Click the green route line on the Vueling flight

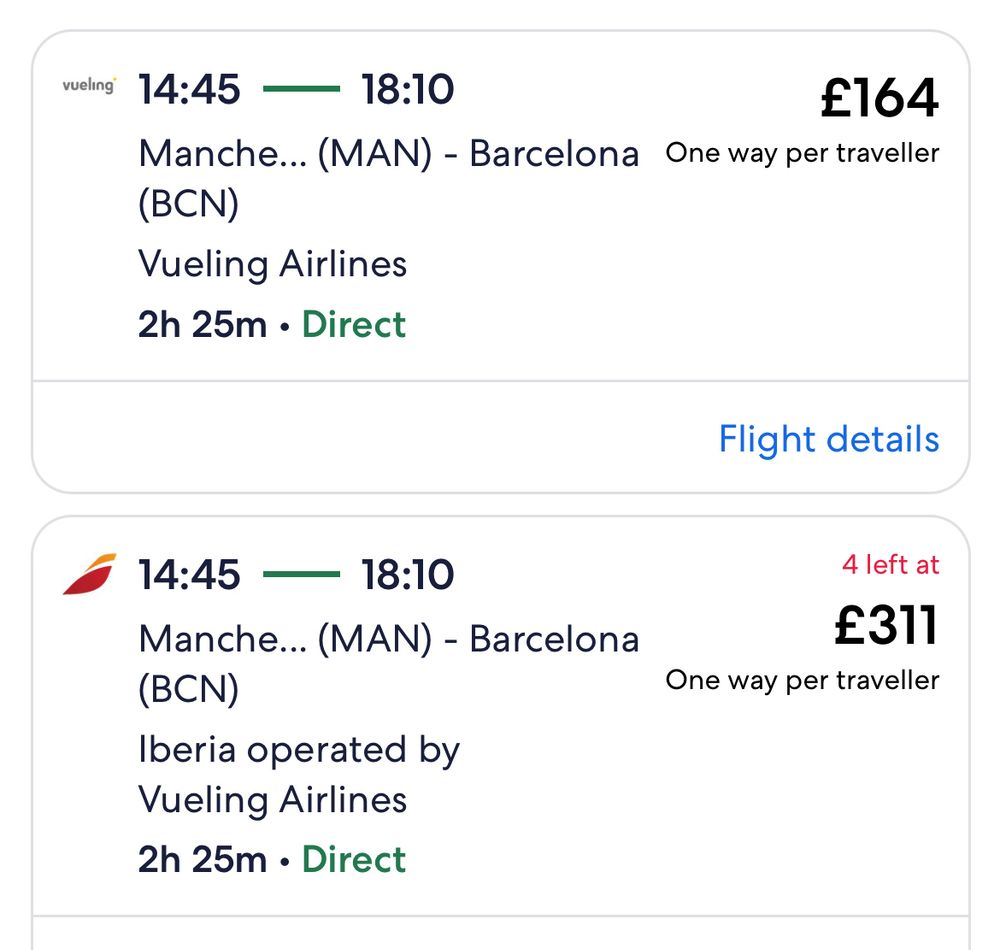301,90
